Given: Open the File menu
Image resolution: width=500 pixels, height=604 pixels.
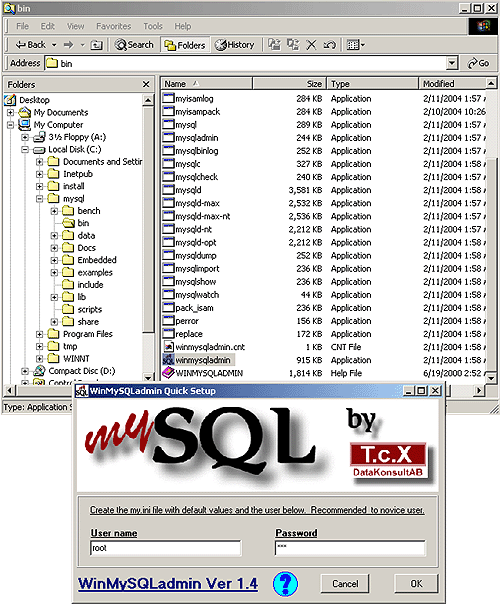Looking at the screenshot, I should point(22,26).
